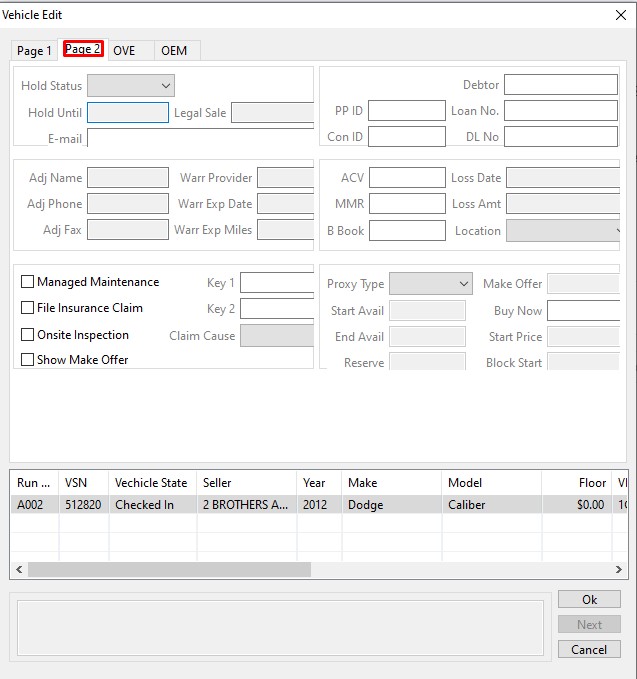637x679 pixels.
Task: Click the Cancel button
Action: coord(589,649)
